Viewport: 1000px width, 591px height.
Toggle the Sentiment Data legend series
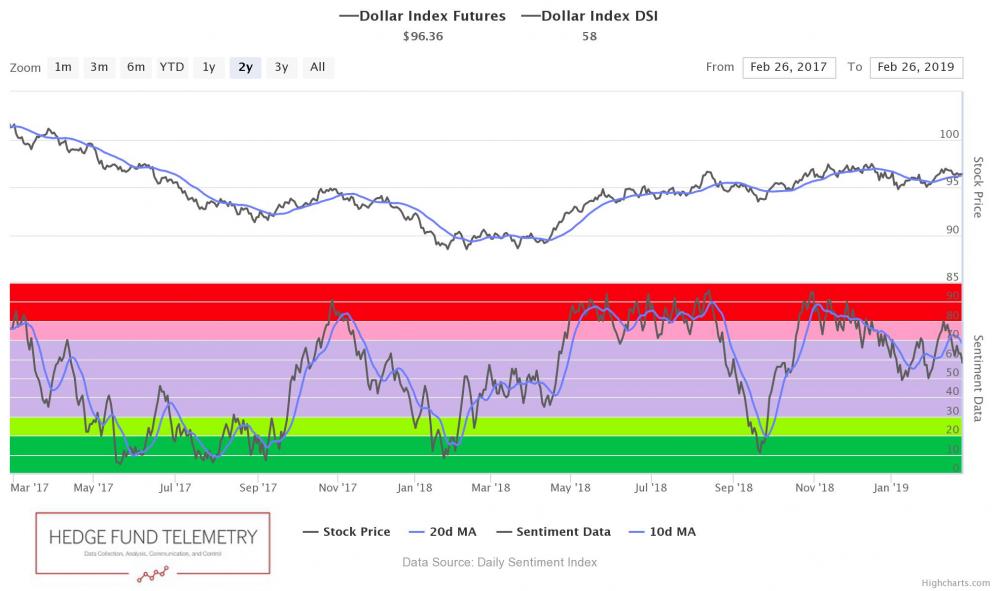click(x=553, y=532)
